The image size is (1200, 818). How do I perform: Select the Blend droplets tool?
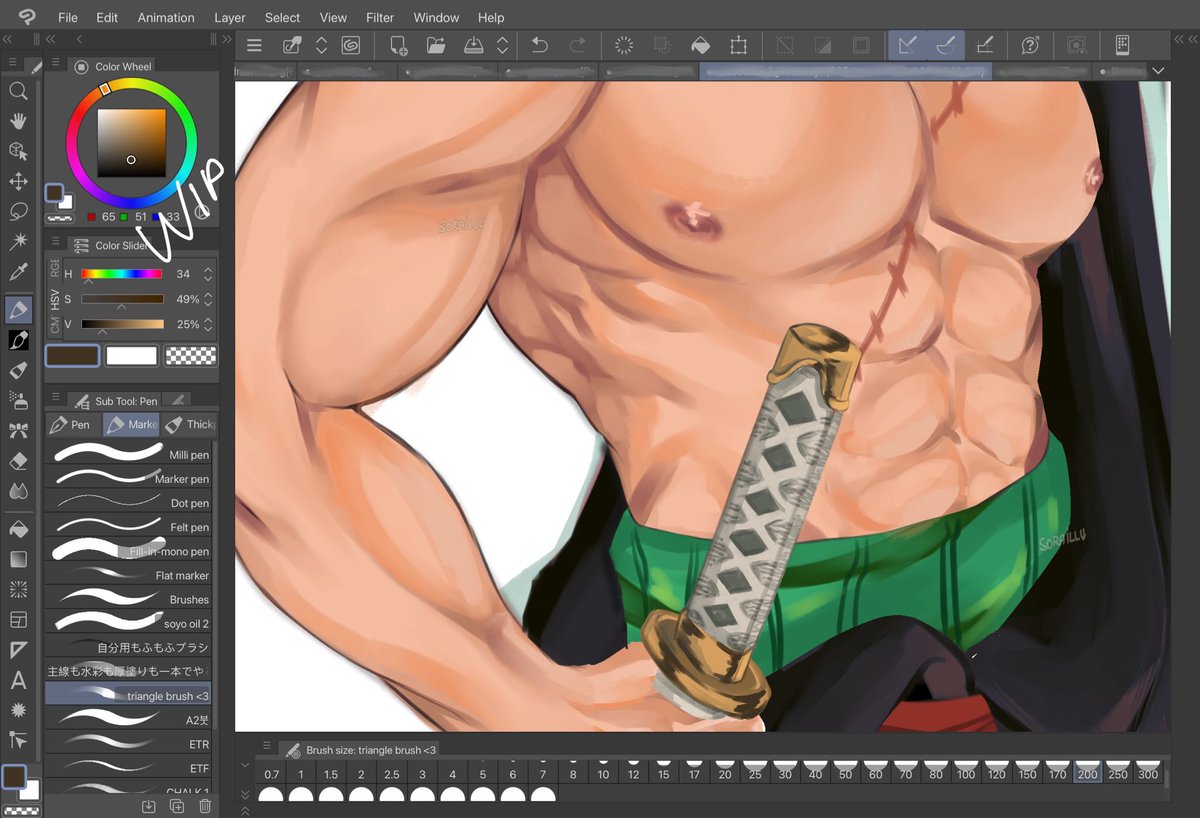click(18, 491)
